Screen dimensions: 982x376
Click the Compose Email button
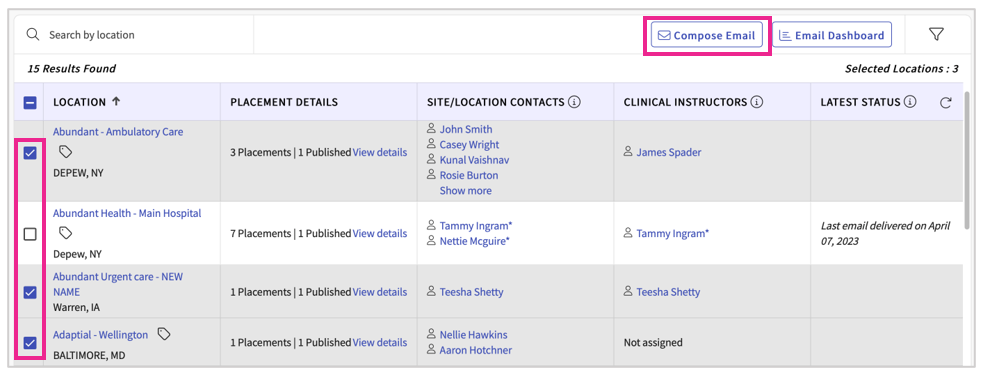pyautogui.click(x=707, y=35)
